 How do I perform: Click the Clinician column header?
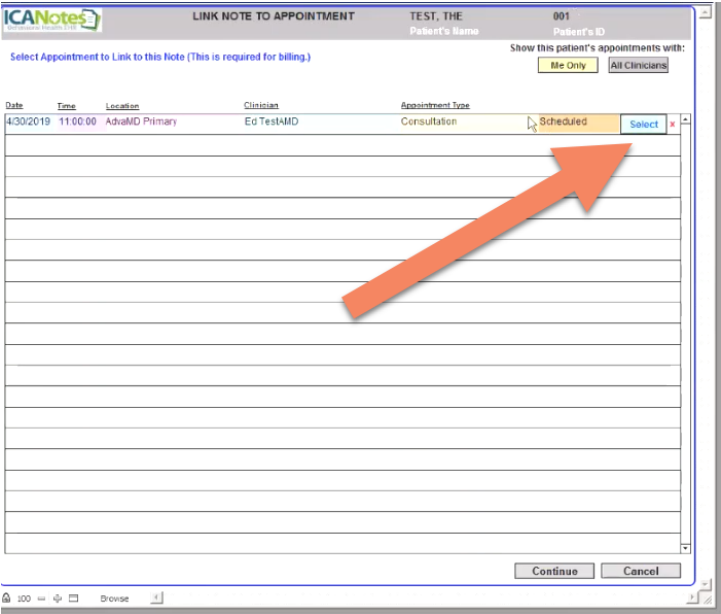tap(261, 105)
